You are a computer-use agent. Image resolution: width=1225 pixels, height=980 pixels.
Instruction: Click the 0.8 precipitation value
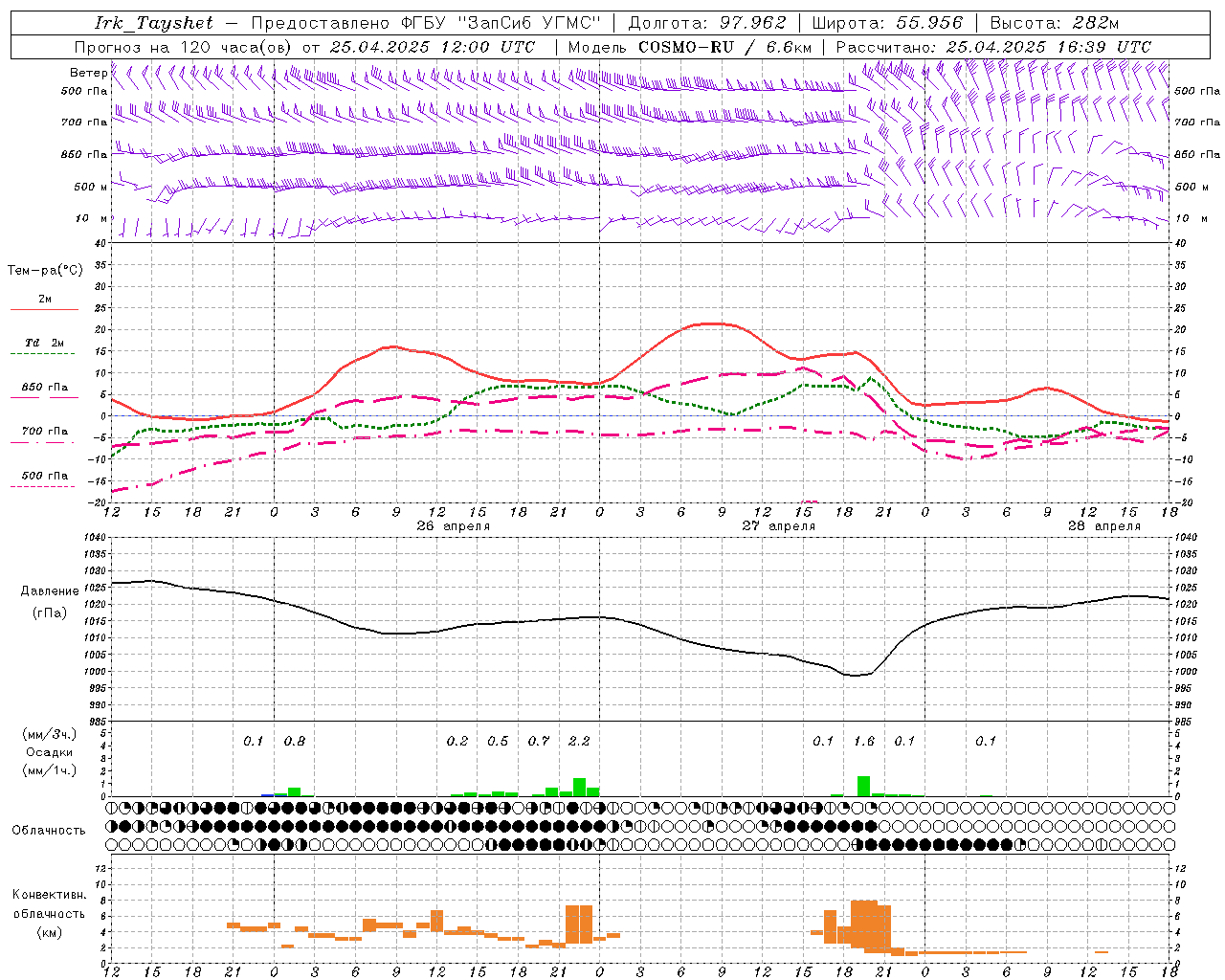pyautogui.click(x=295, y=742)
